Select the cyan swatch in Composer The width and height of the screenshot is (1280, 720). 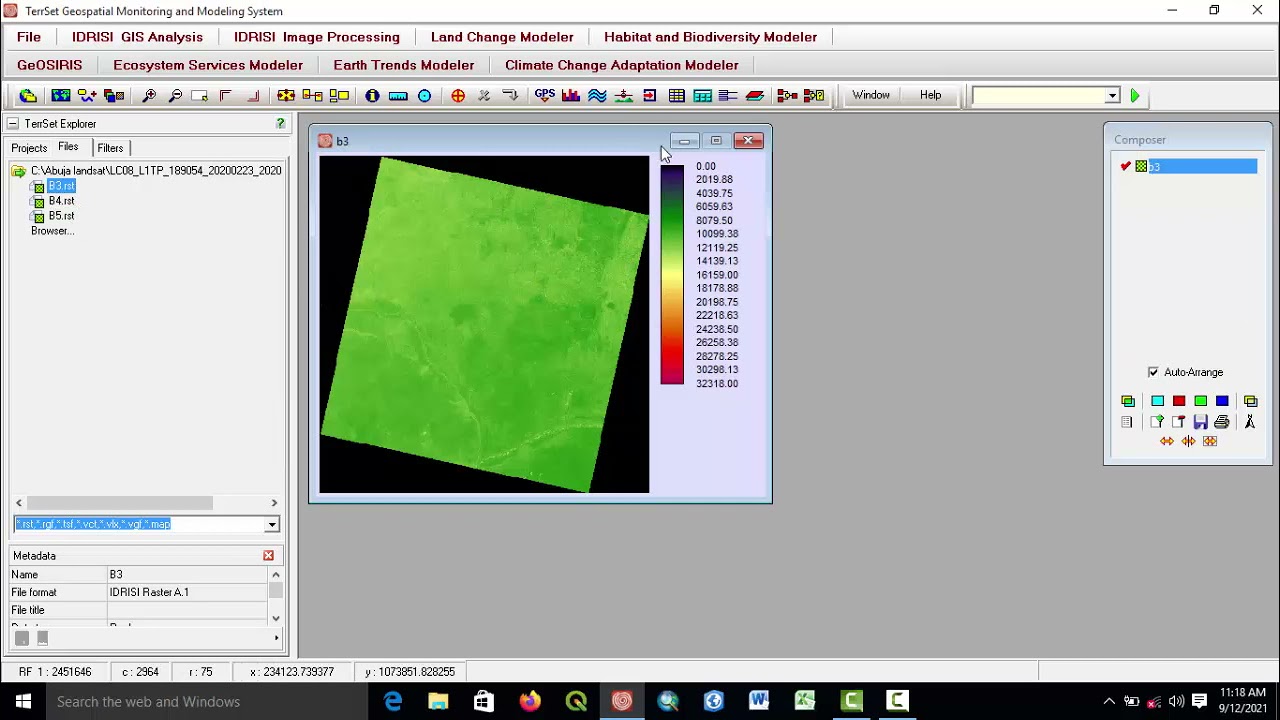click(x=1157, y=401)
